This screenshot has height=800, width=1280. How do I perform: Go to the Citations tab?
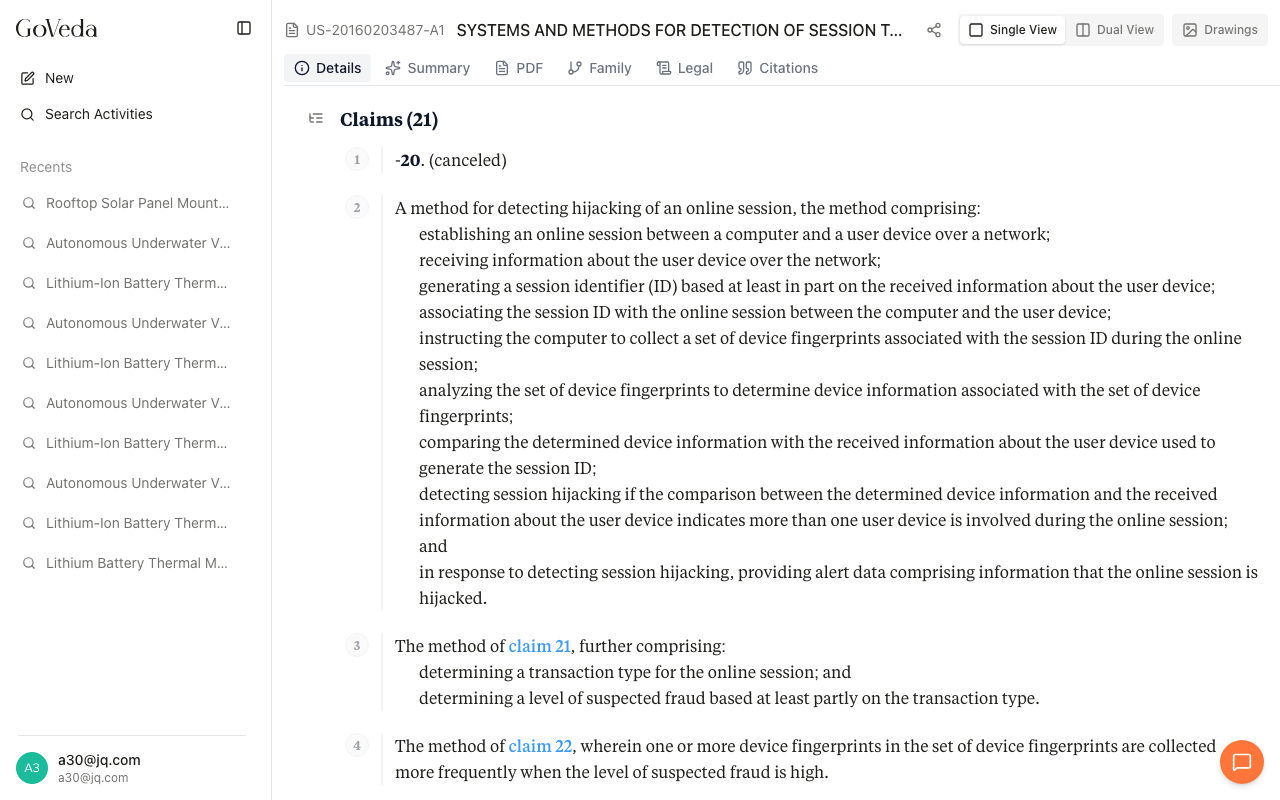(x=777, y=68)
